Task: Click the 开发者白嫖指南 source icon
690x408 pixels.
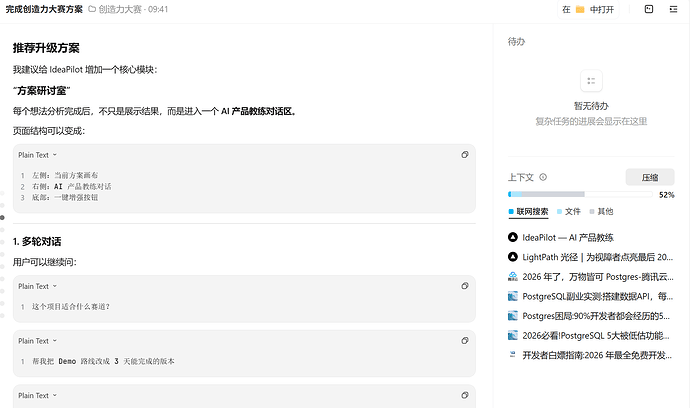Action: click(x=513, y=355)
